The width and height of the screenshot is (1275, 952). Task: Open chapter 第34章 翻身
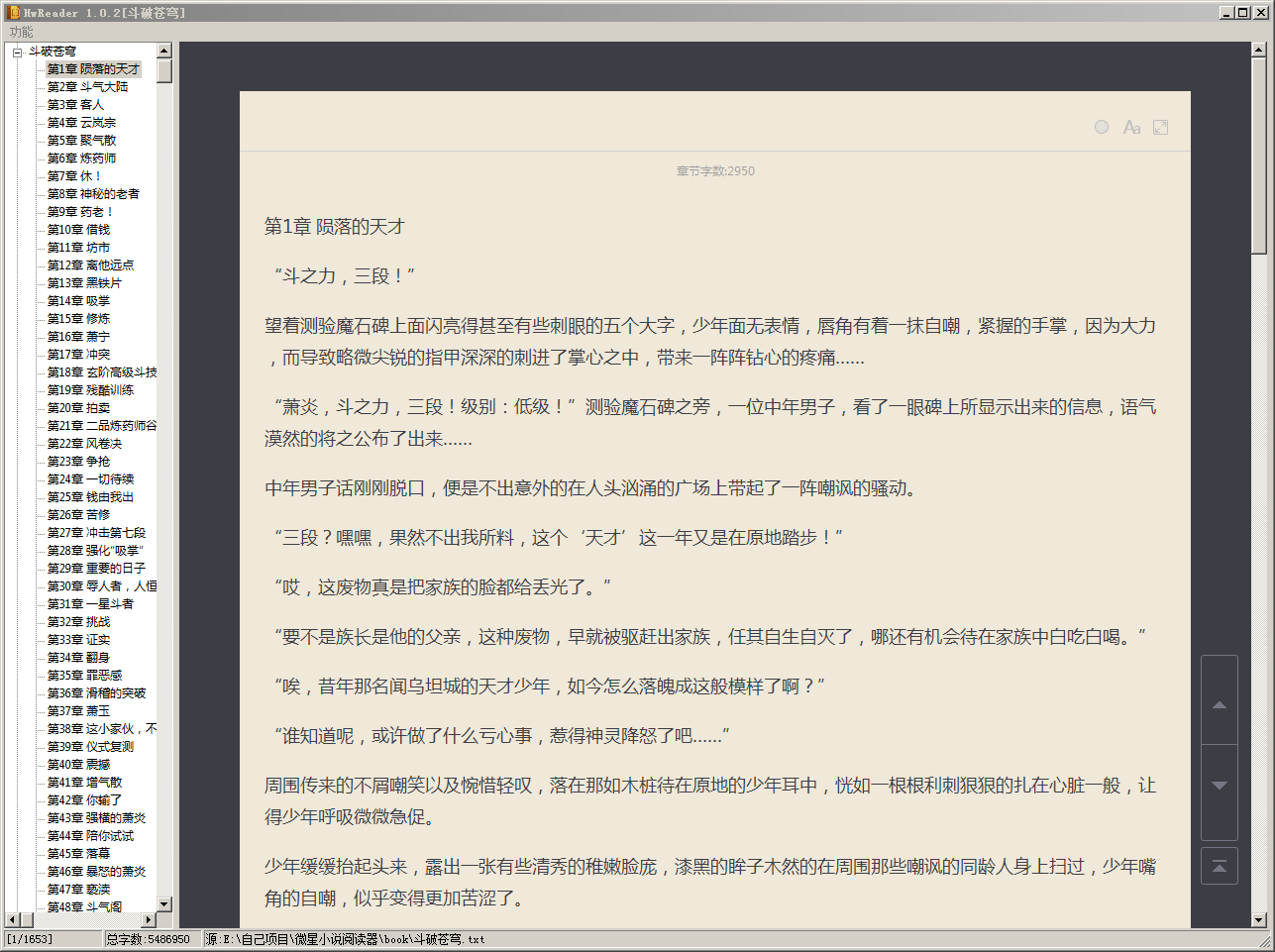click(x=78, y=658)
